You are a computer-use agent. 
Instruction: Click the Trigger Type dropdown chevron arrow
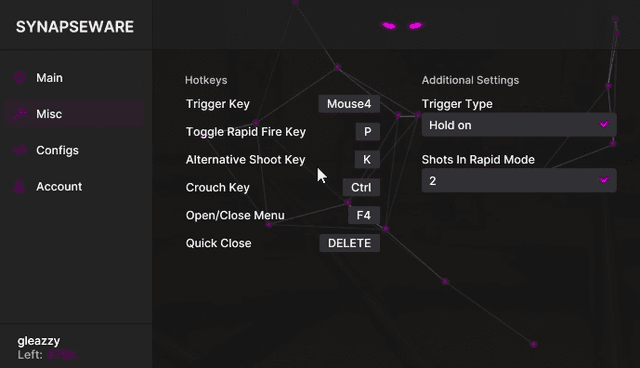tap(604, 125)
